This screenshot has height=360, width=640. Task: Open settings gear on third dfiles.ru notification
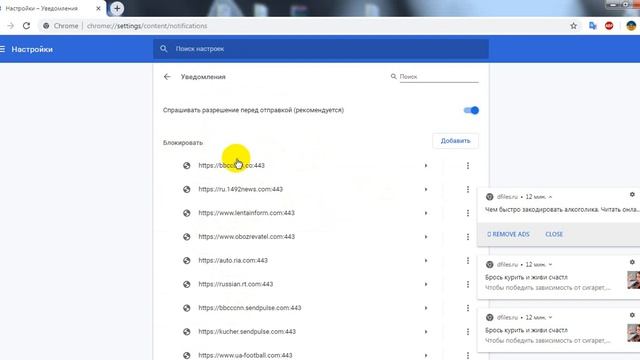pyautogui.click(x=632, y=315)
